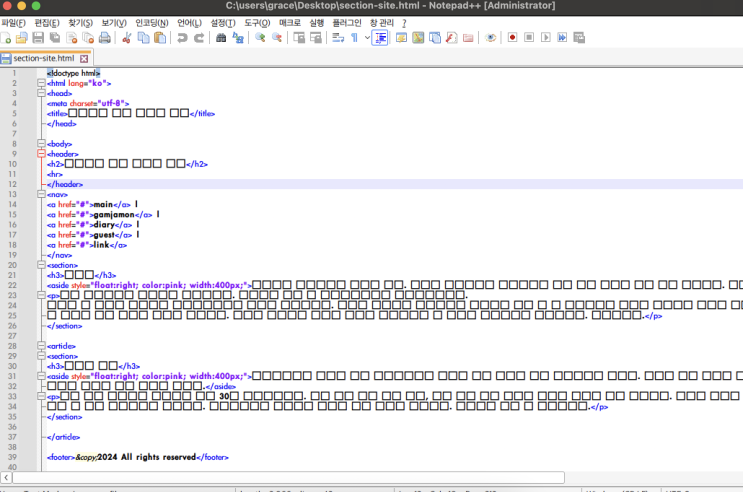Open the Document List panel icon

435,38
